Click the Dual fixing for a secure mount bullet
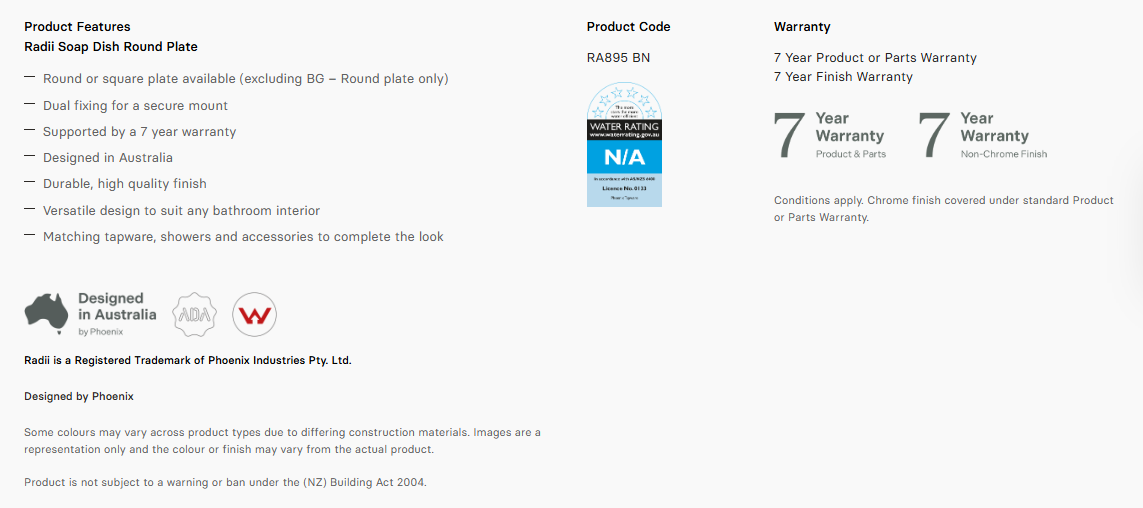This screenshot has width=1143, height=508. click(x=136, y=106)
